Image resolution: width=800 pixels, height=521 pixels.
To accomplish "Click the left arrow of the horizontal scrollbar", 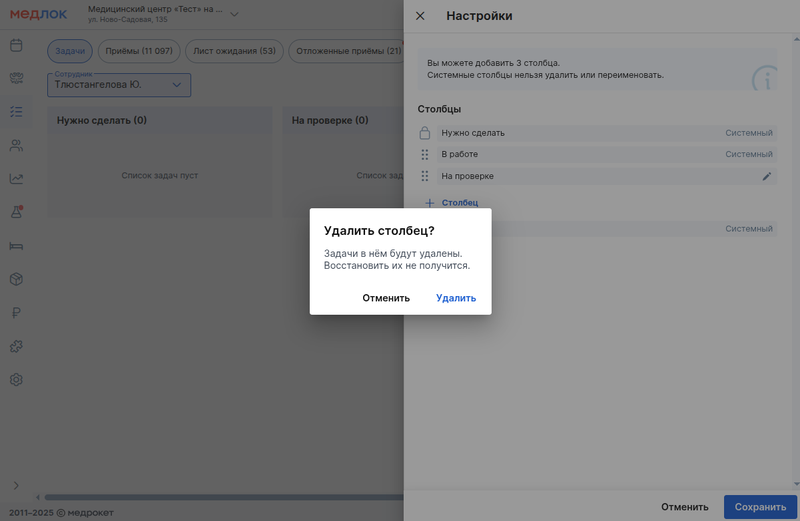I will pos(38,497).
